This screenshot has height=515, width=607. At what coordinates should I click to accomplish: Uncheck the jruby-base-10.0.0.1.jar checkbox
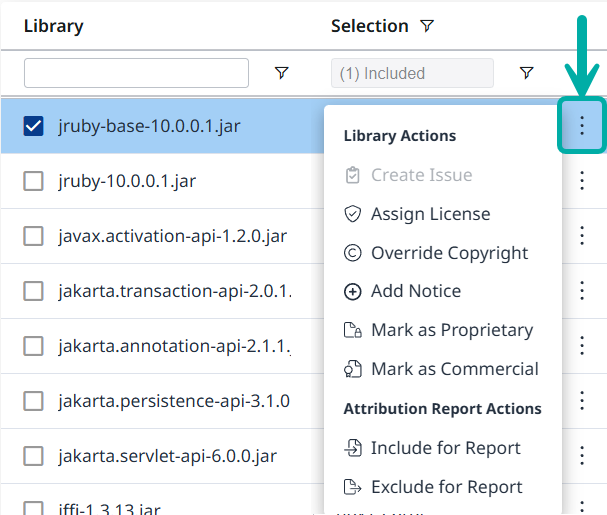tap(33, 126)
